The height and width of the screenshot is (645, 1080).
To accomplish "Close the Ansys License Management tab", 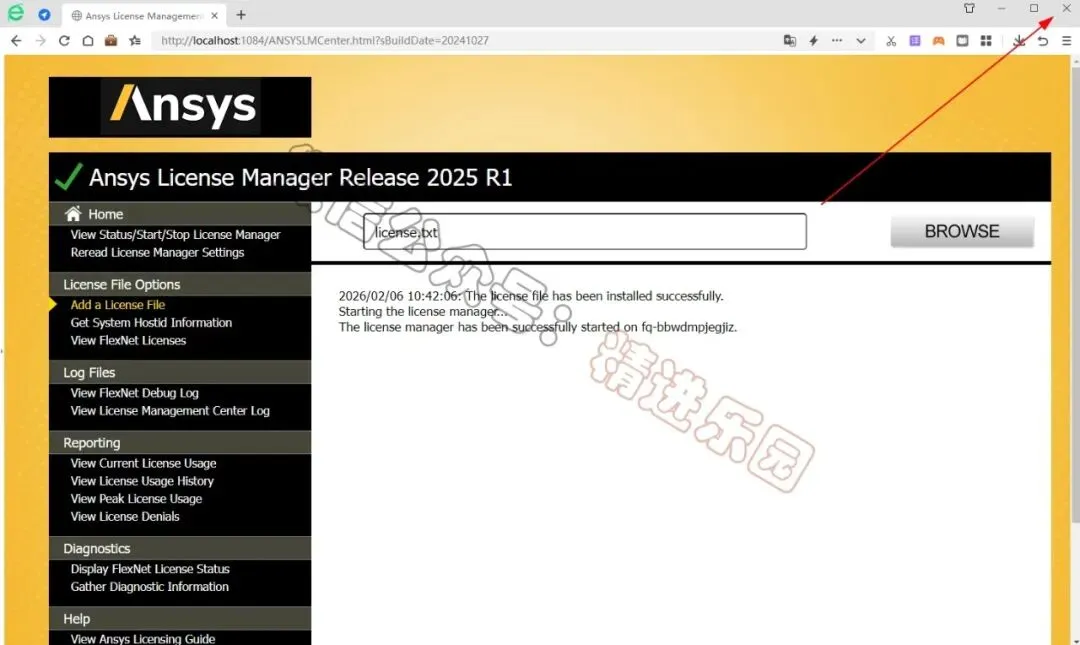I will point(214,15).
